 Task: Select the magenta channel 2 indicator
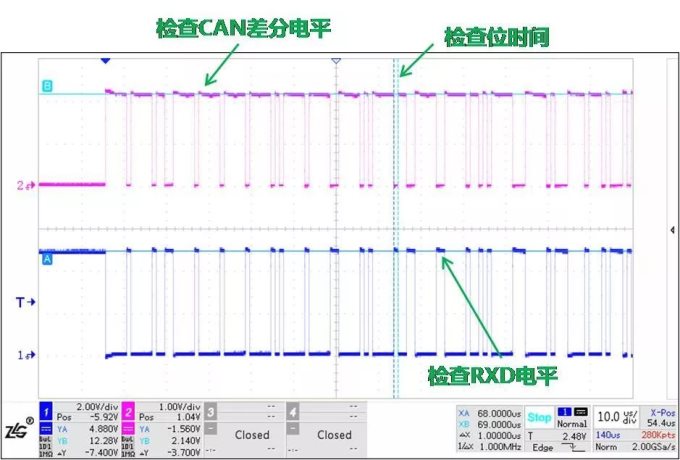click(128, 412)
